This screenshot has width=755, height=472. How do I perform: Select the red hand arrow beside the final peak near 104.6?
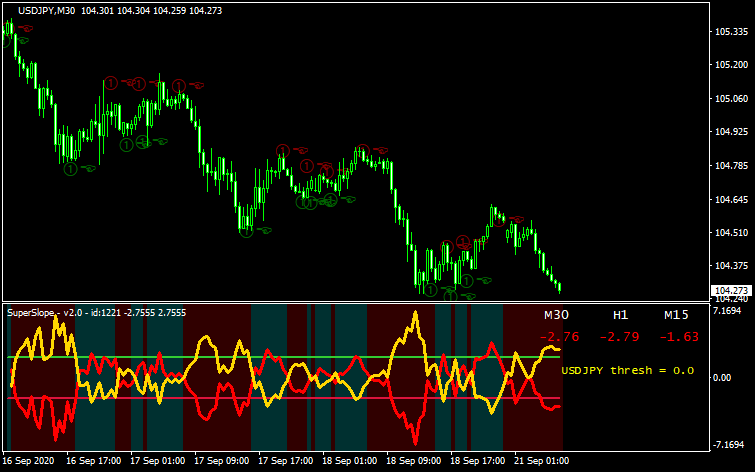(516, 219)
